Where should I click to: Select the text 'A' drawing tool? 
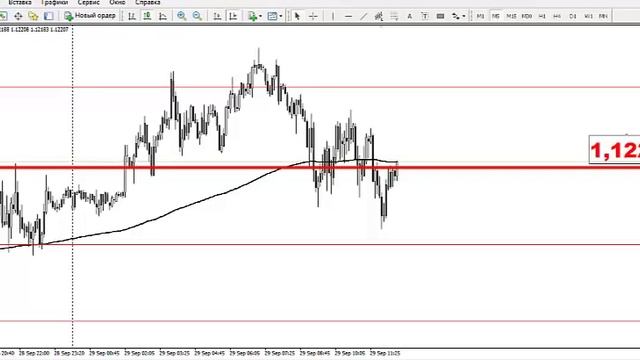point(409,16)
